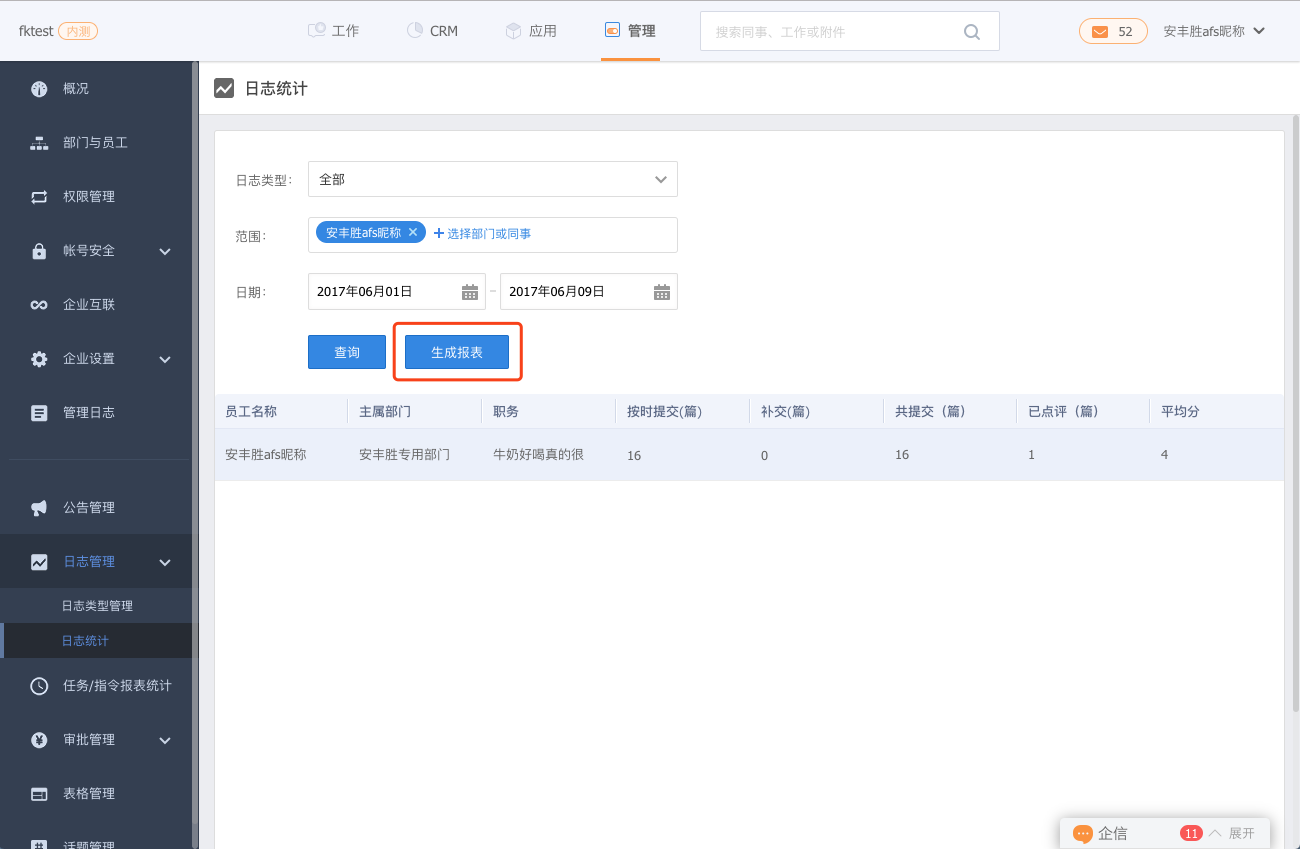
Task: Open the user account dropdown arrow
Action: 1259,31
